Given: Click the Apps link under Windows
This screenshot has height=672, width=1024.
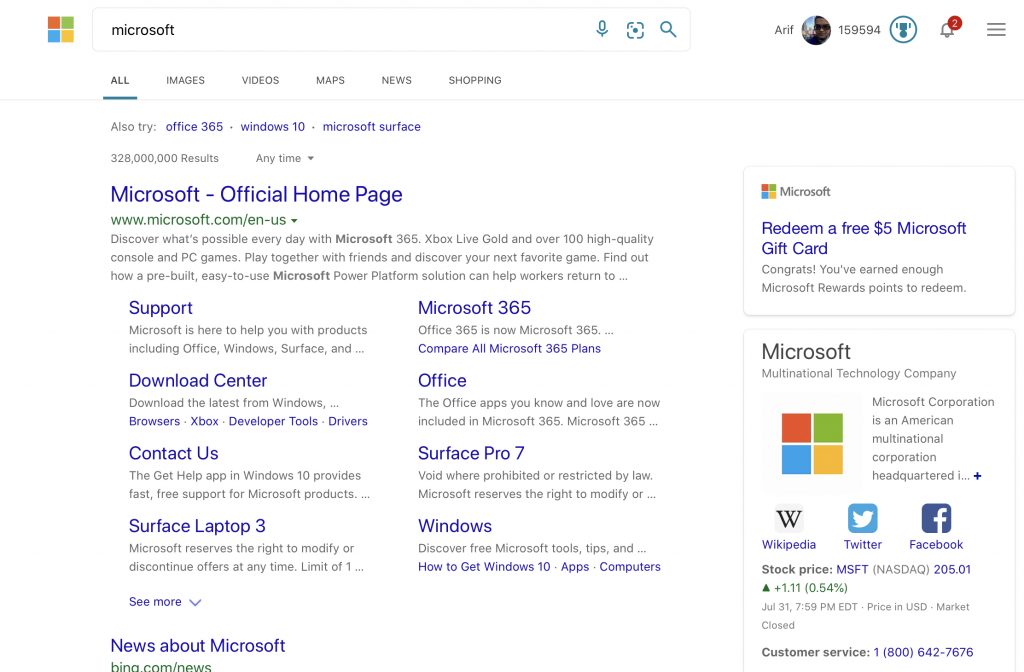Looking at the screenshot, I should [x=575, y=567].
